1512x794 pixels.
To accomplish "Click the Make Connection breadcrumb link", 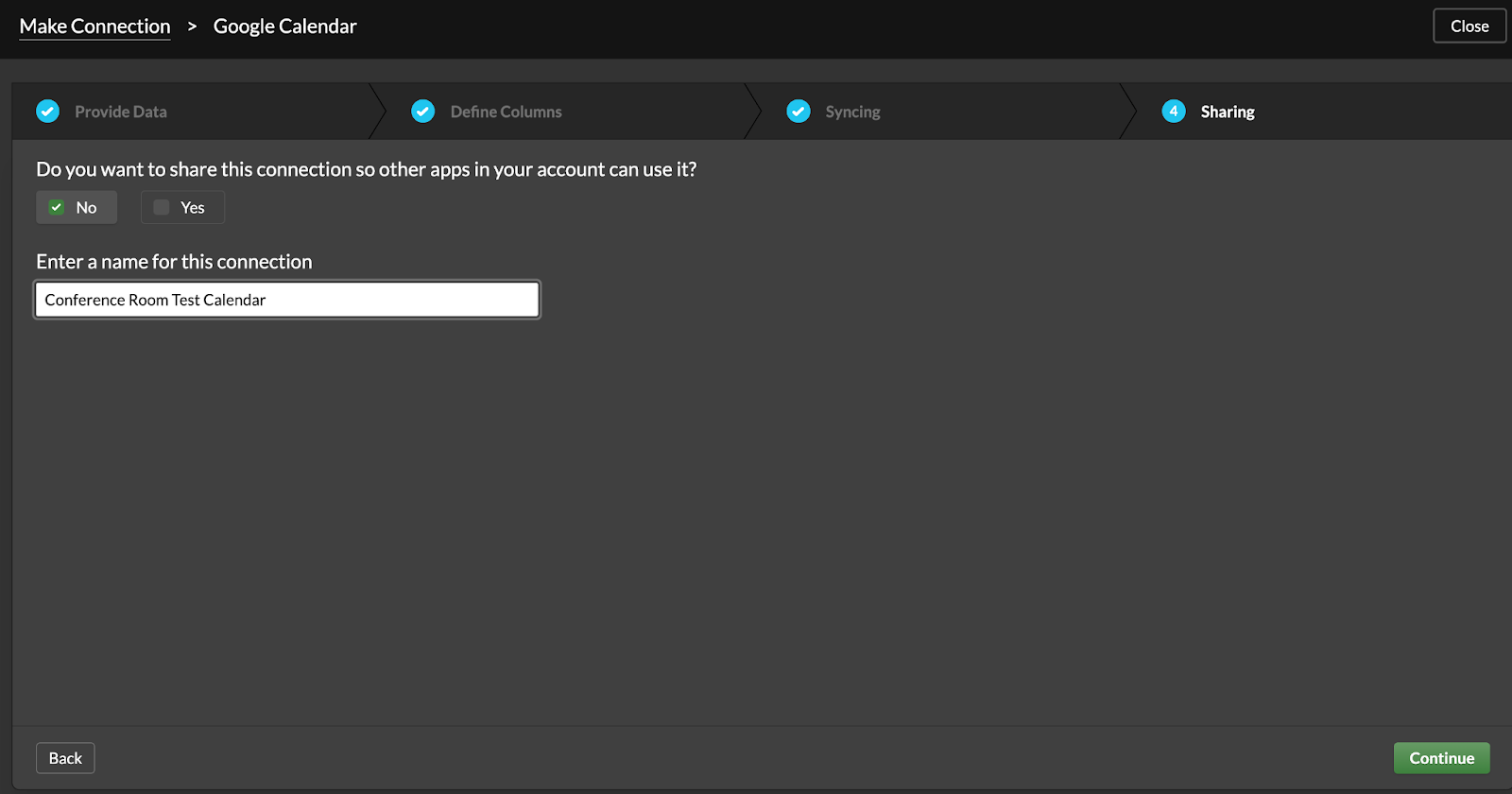I will [x=94, y=26].
